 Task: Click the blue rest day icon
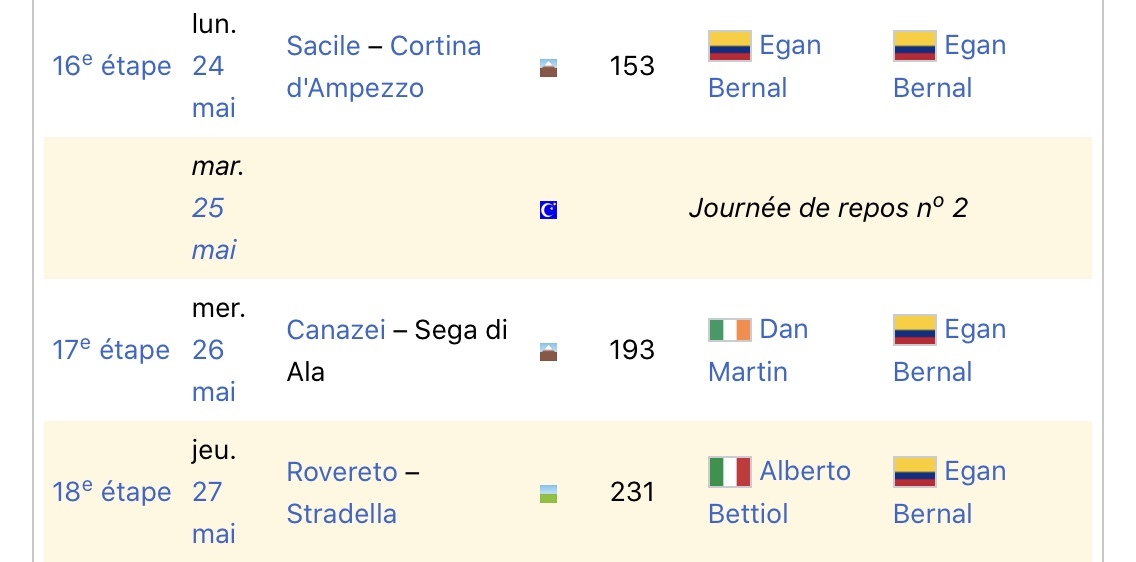coord(548,210)
